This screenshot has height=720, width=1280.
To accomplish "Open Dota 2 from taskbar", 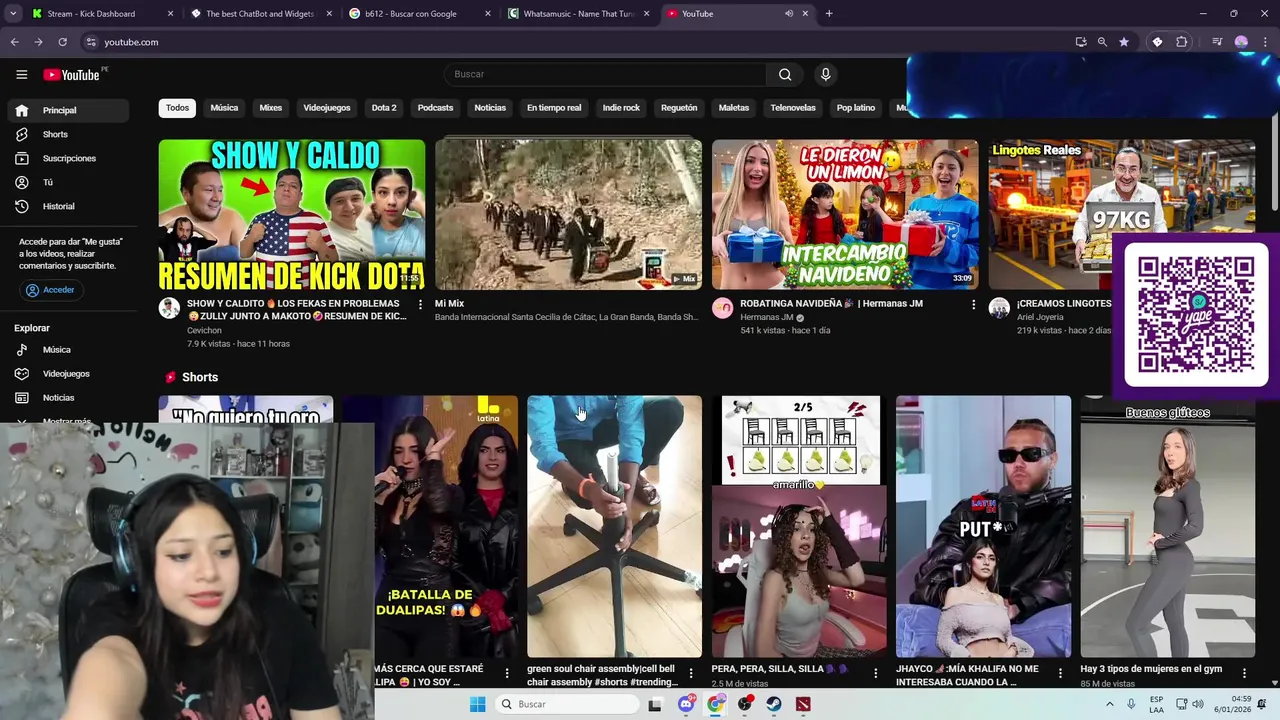I will pos(803,704).
